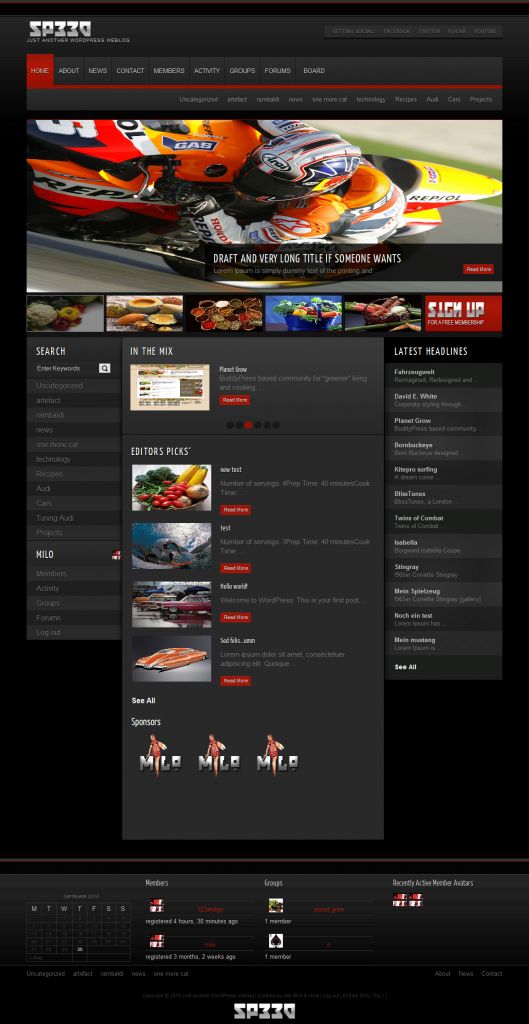Click the Milo avatar icon in sidebar

coord(116,554)
